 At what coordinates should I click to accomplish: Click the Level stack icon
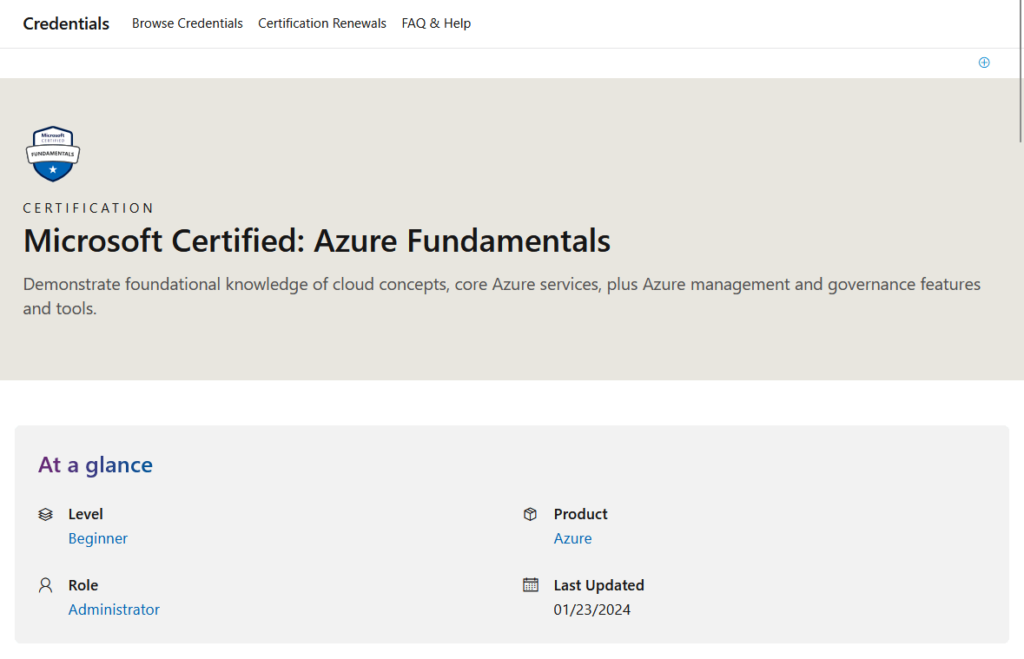(x=45, y=515)
